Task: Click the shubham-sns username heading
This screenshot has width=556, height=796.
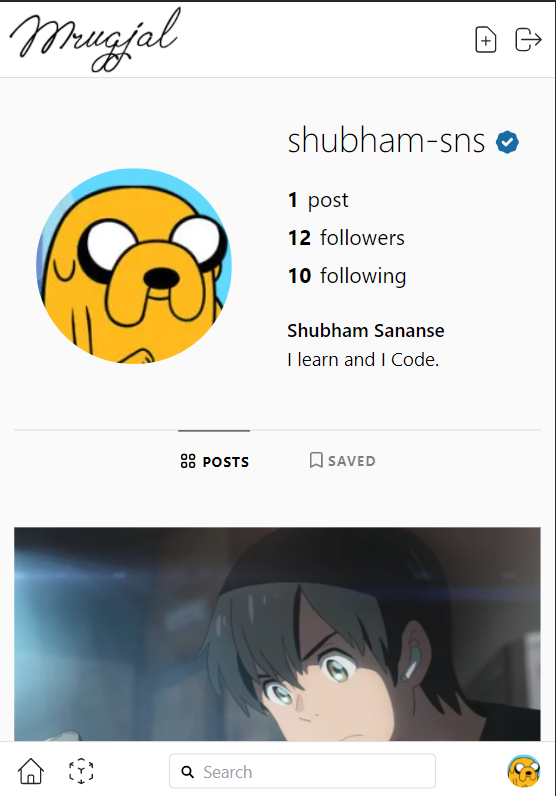Action: pos(386,140)
